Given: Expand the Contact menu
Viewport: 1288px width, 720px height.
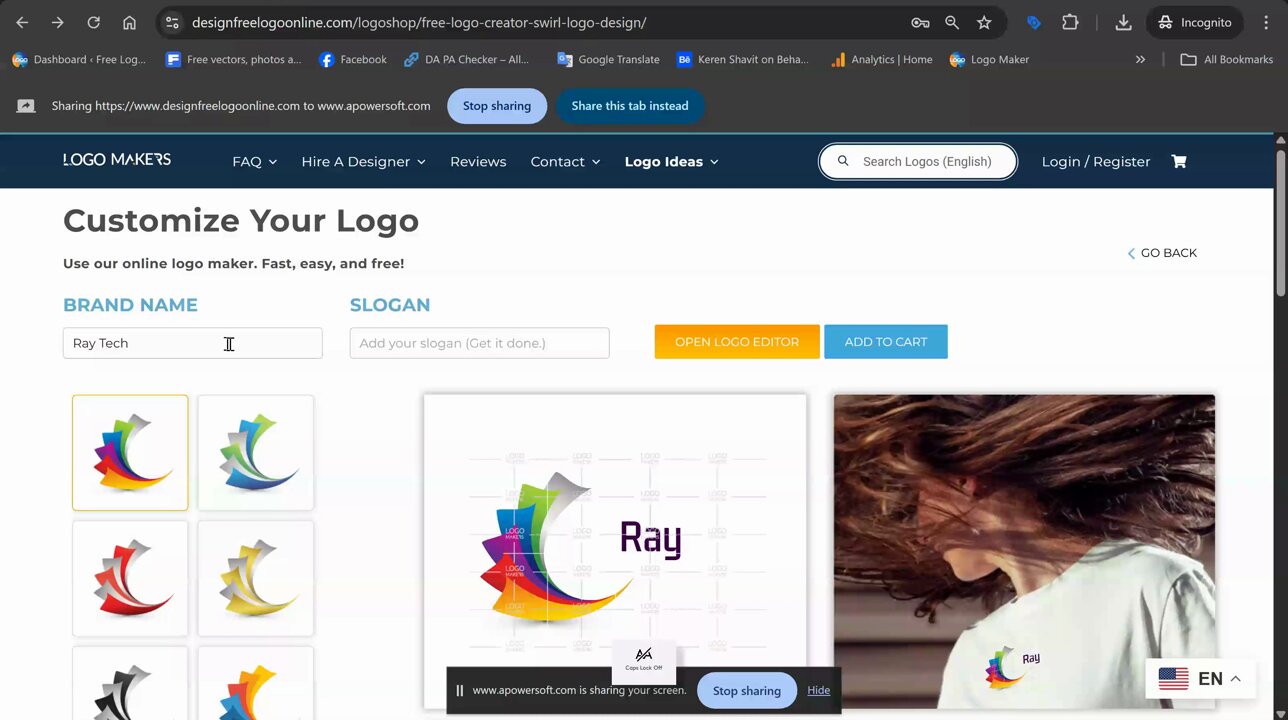Looking at the screenshot, I should [565, 162].
